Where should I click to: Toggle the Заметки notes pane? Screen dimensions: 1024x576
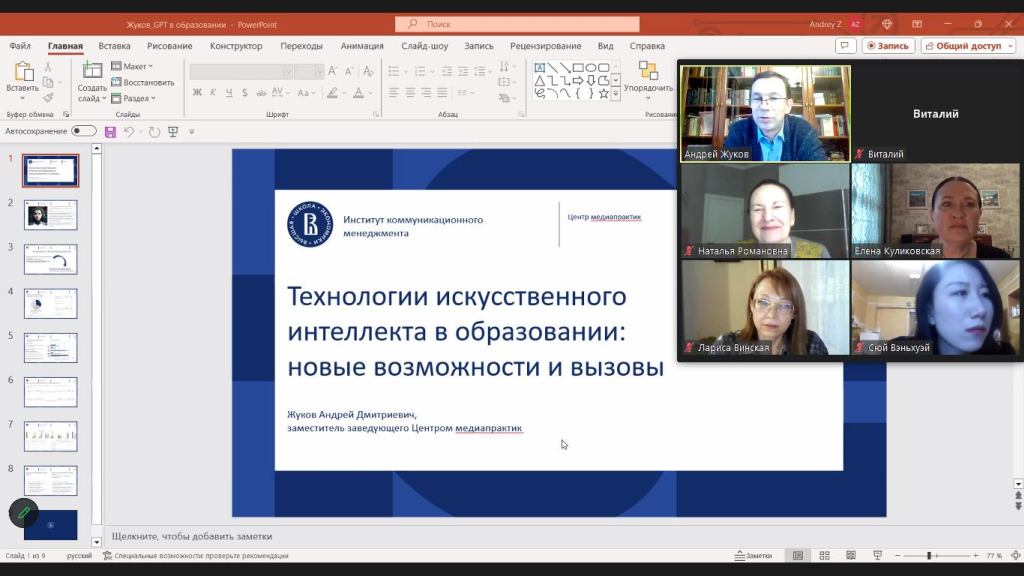pyautogui.click(x=753, y=556)
